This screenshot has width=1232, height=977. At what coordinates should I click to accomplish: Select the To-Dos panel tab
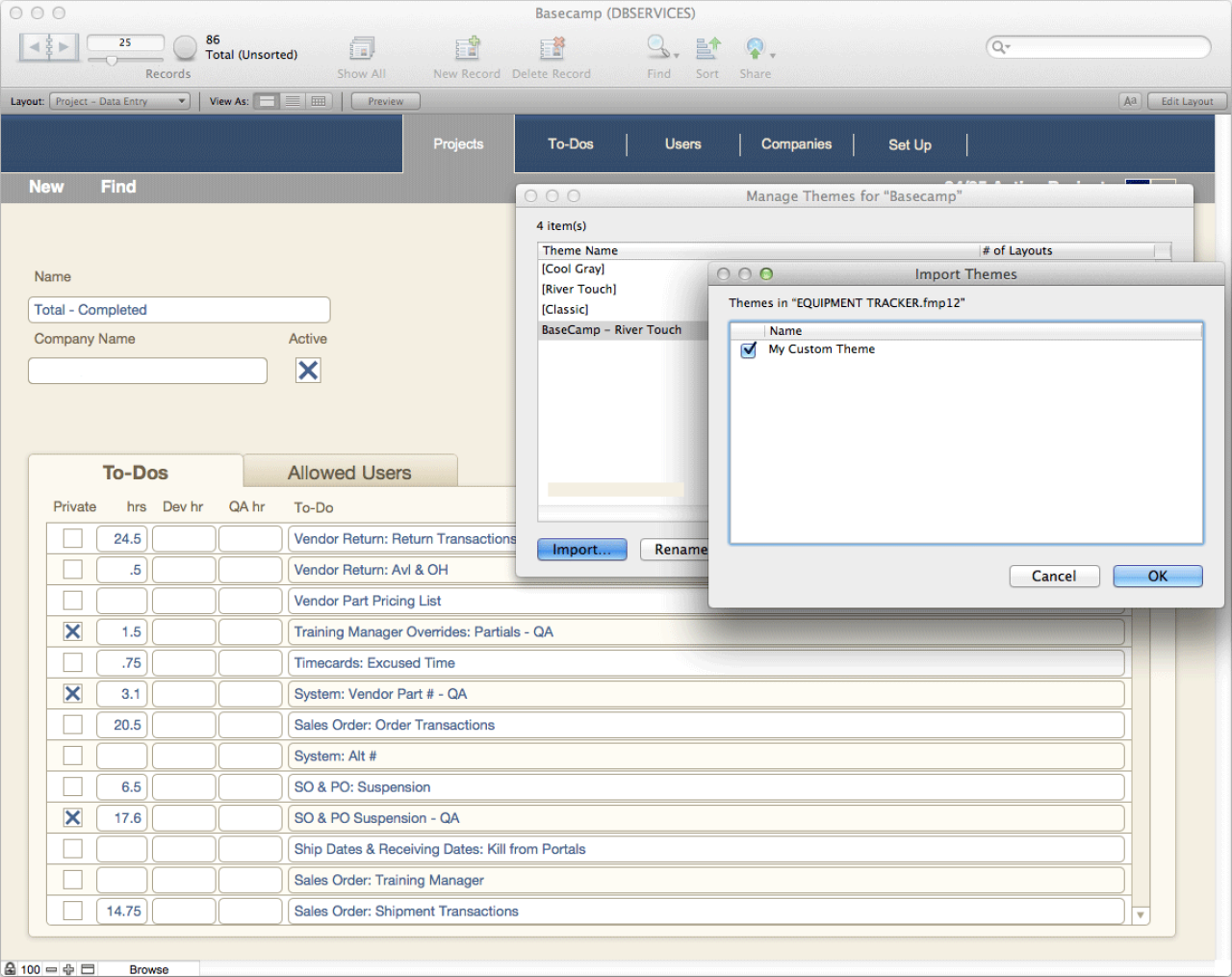[136, 473]
